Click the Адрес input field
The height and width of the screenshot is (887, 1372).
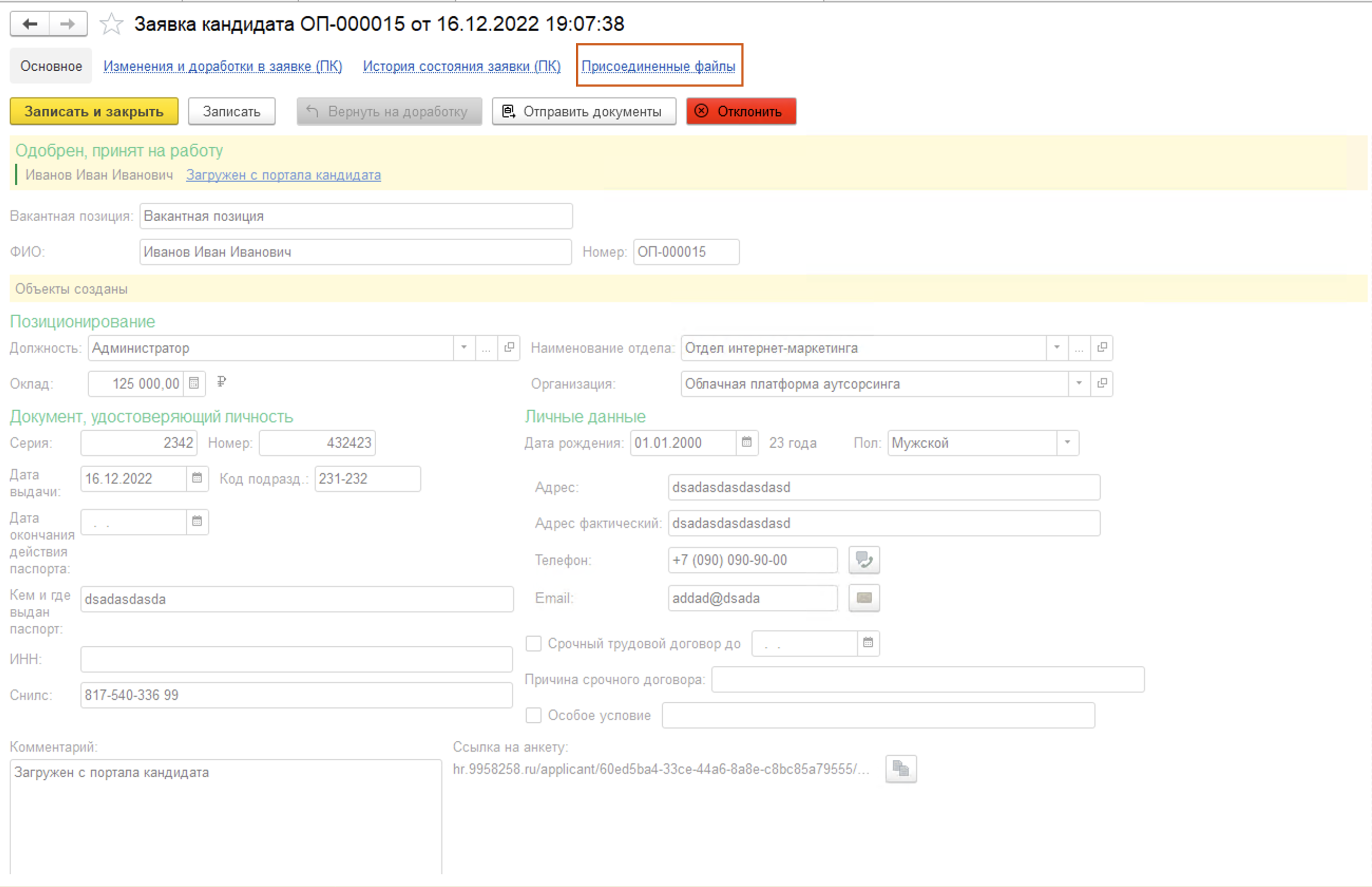point(884,487)
